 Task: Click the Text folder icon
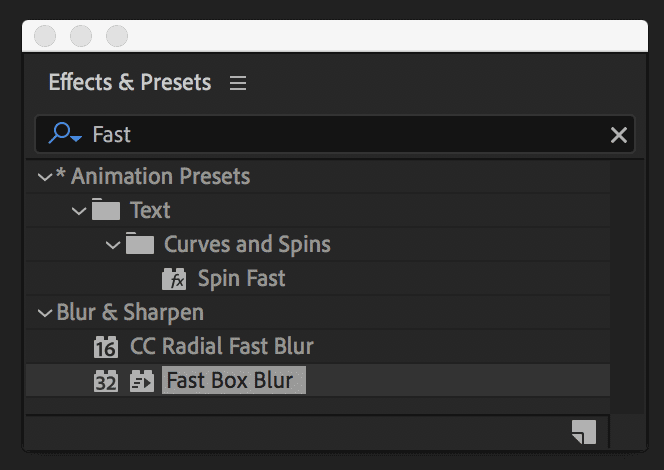[x=105, y=211]
